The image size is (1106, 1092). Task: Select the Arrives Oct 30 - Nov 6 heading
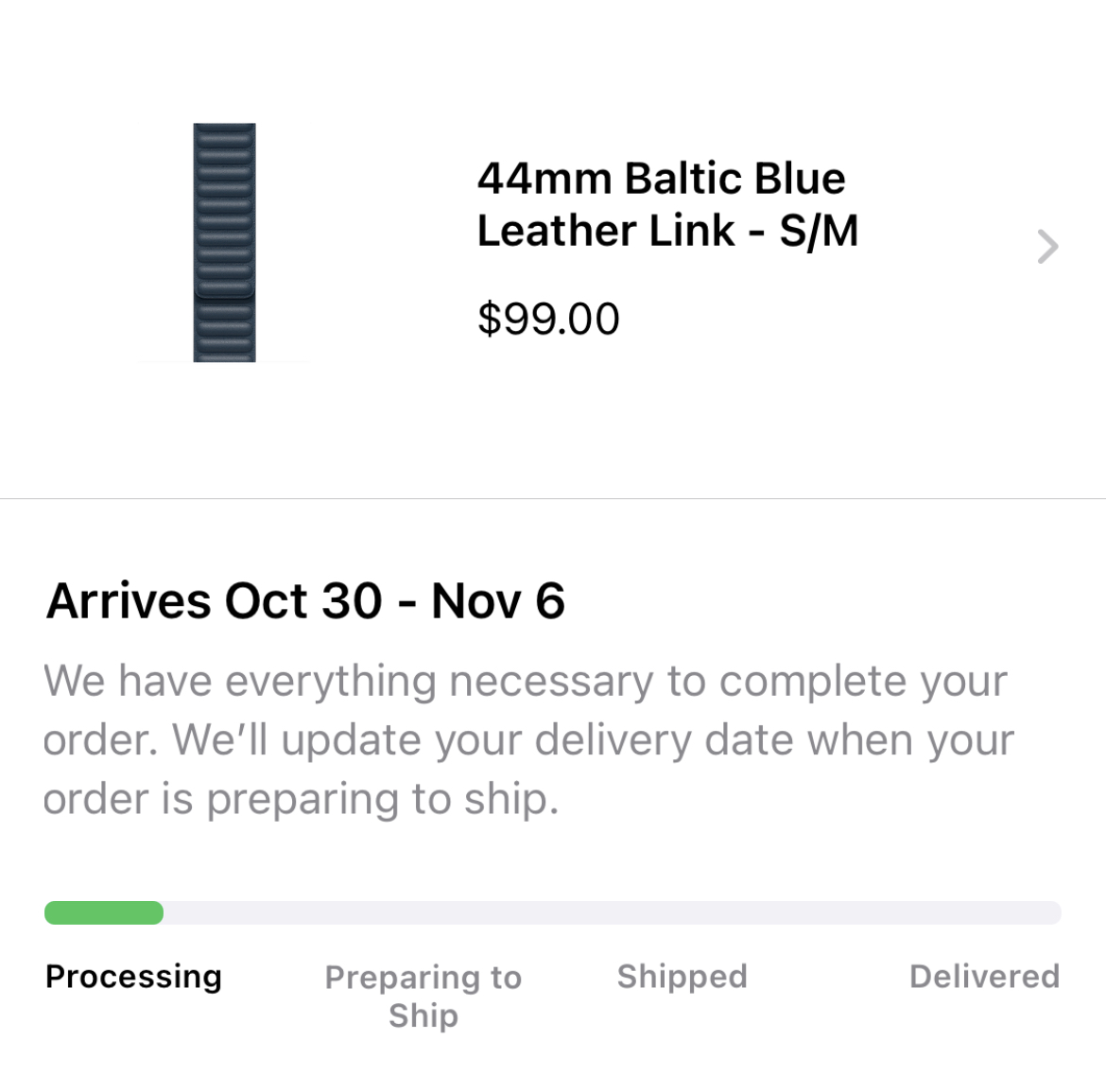pos(305,601)
